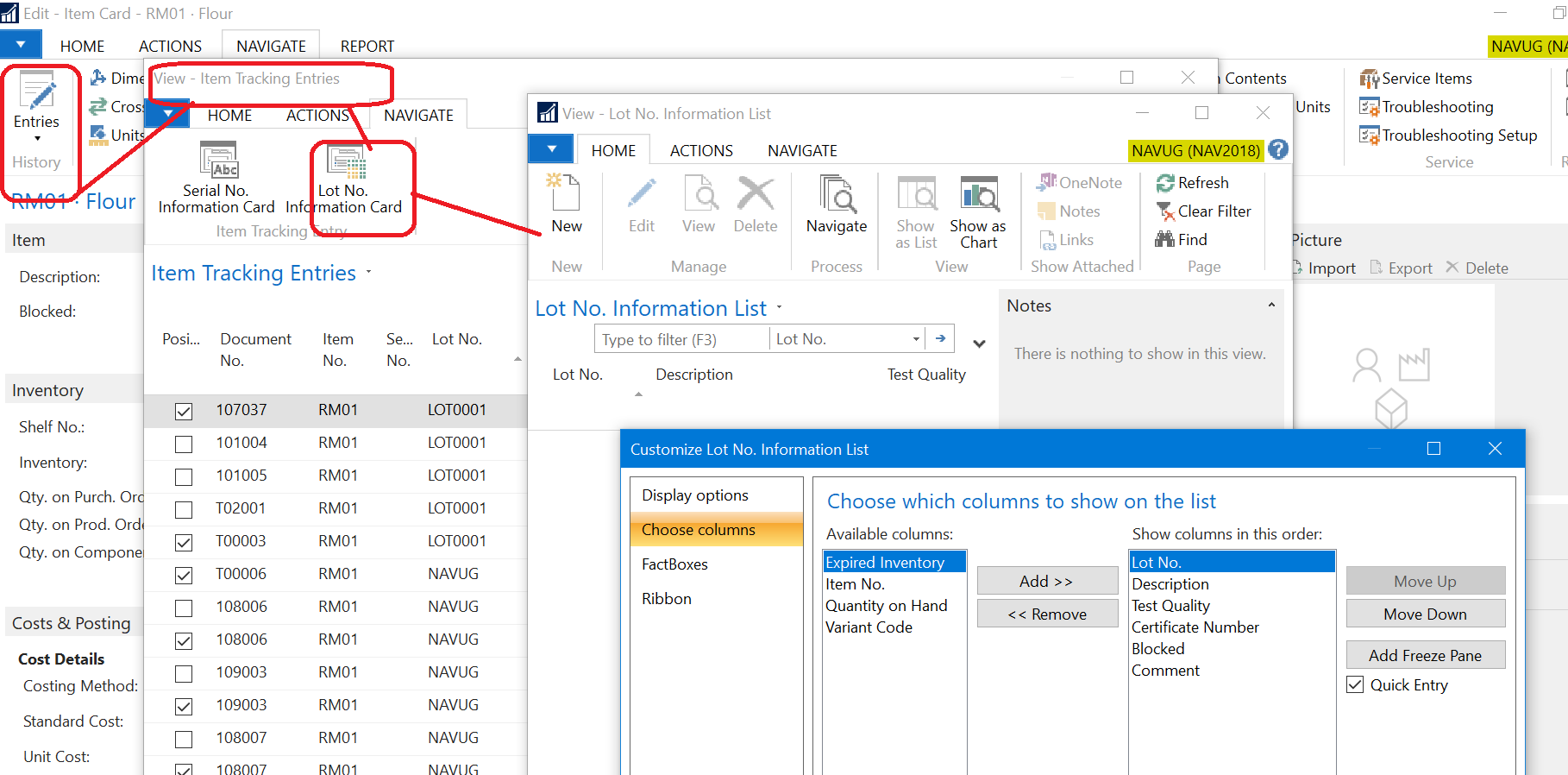
Task: Open Service Items in Item Card ribbon
Action: [1416, 79]
